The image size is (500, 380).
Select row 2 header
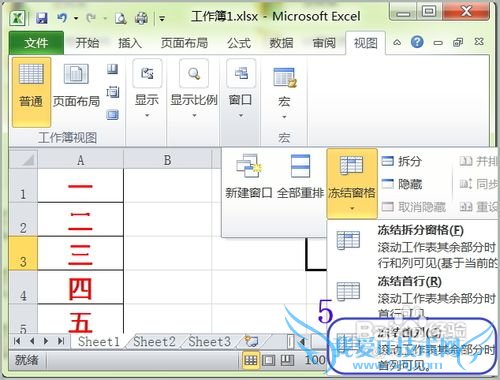(x=23, y=220)
